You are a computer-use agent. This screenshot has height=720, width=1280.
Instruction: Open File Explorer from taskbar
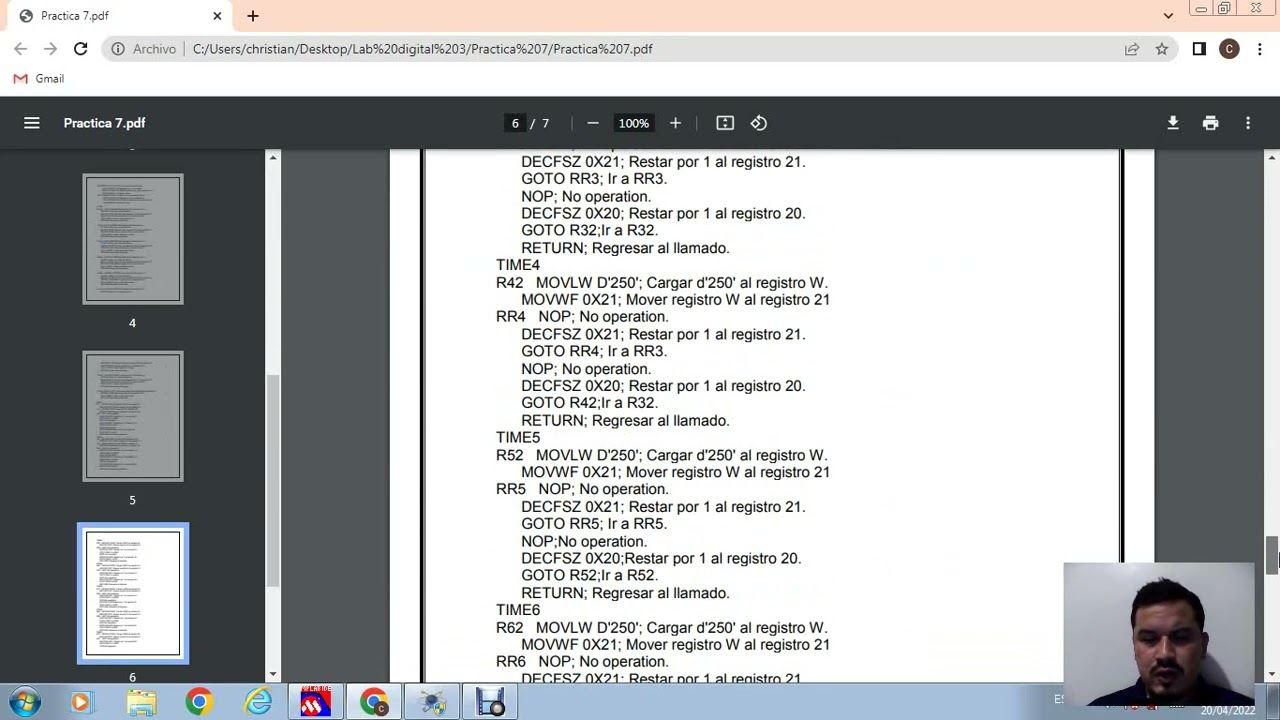click(x=141, y=703)
